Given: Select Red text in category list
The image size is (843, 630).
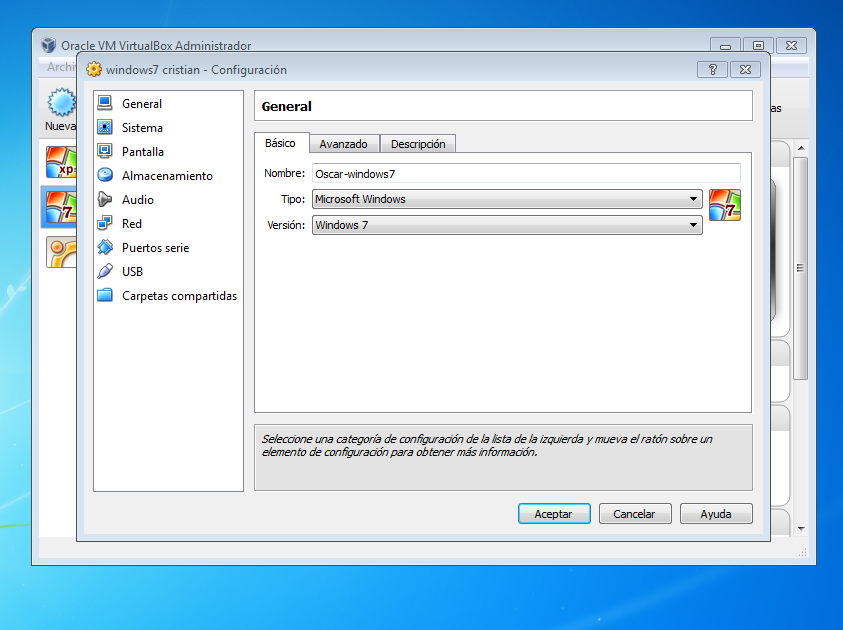Looking at the screenshot, I should (132, 224).
